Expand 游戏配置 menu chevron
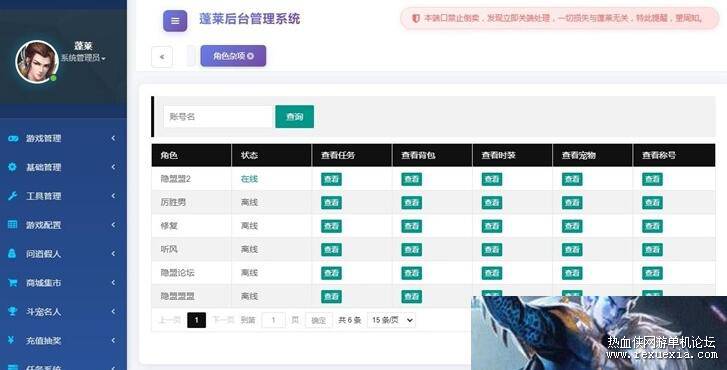 113,225
